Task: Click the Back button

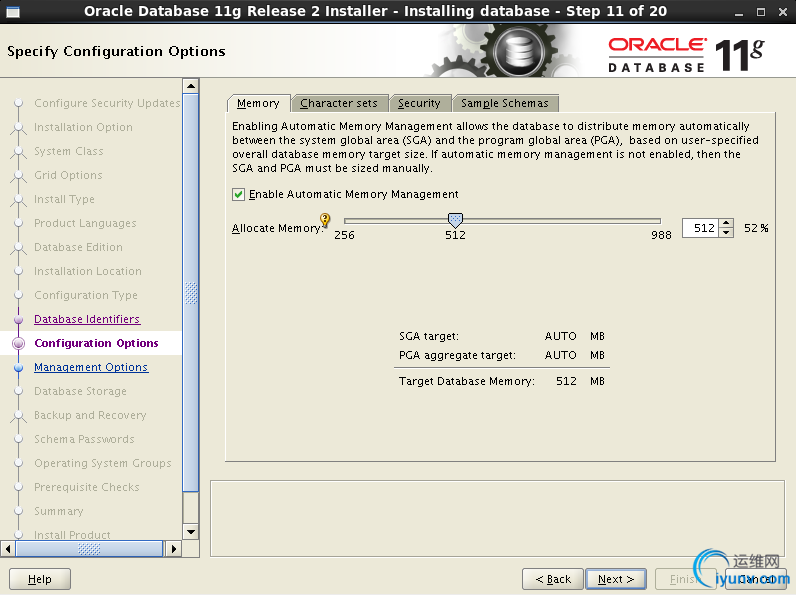Action: click(553, 579)
